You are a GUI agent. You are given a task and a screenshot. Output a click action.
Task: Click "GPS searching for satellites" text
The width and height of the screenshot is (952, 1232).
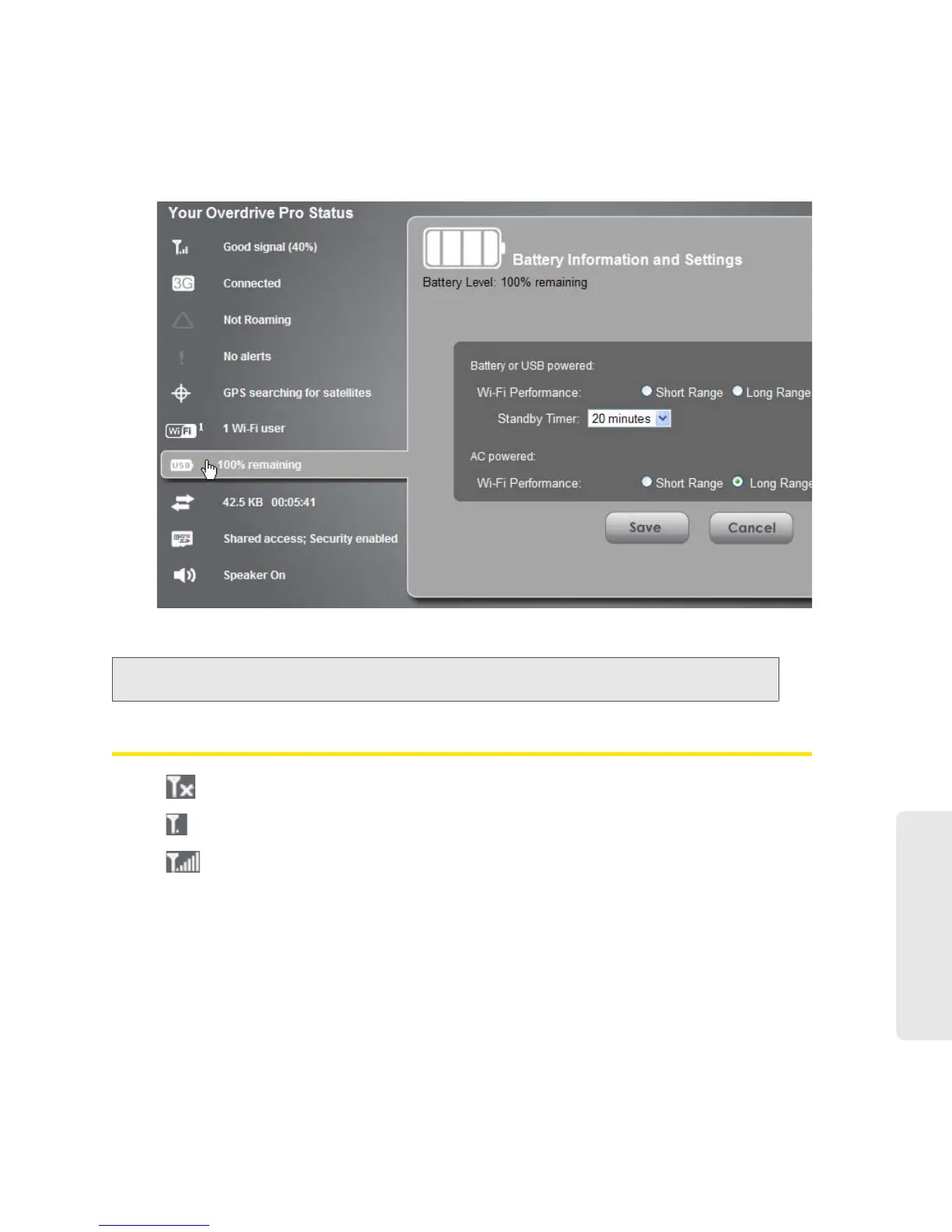[297, 394]
